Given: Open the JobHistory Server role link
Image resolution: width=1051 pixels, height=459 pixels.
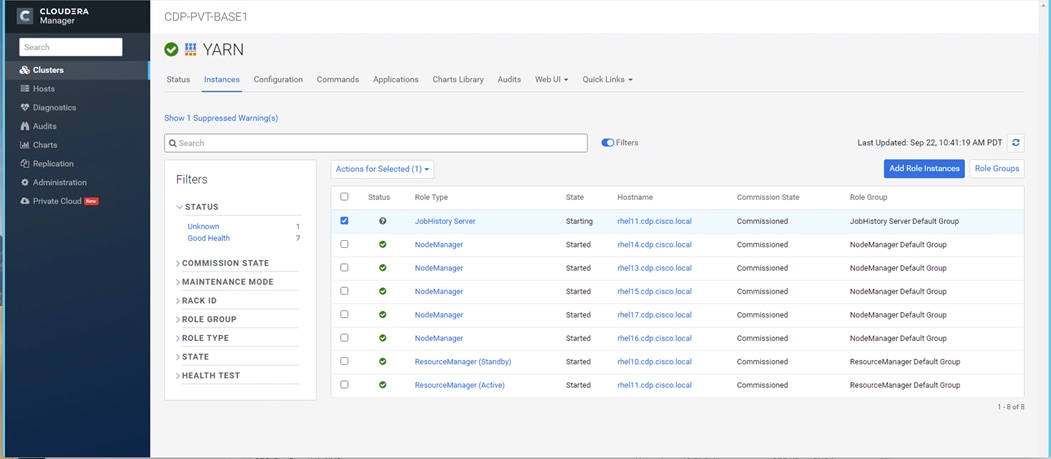Looking at the screenshot, I should click(x=445, y=221).
